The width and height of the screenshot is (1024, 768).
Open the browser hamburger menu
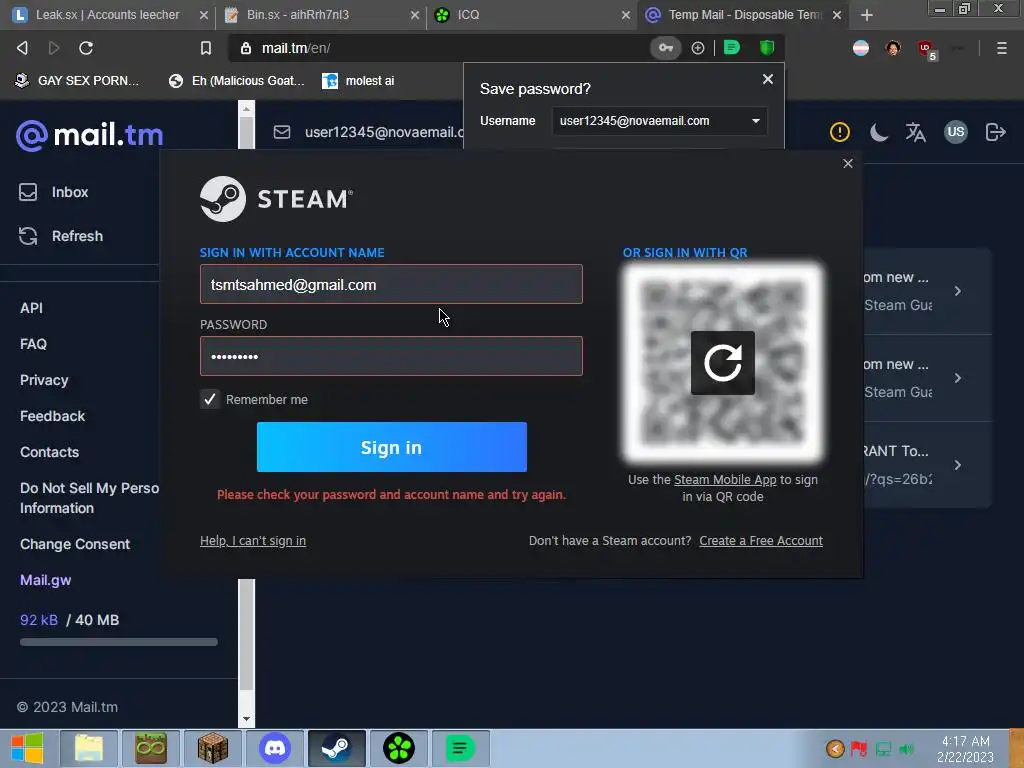pos(1001,48)
